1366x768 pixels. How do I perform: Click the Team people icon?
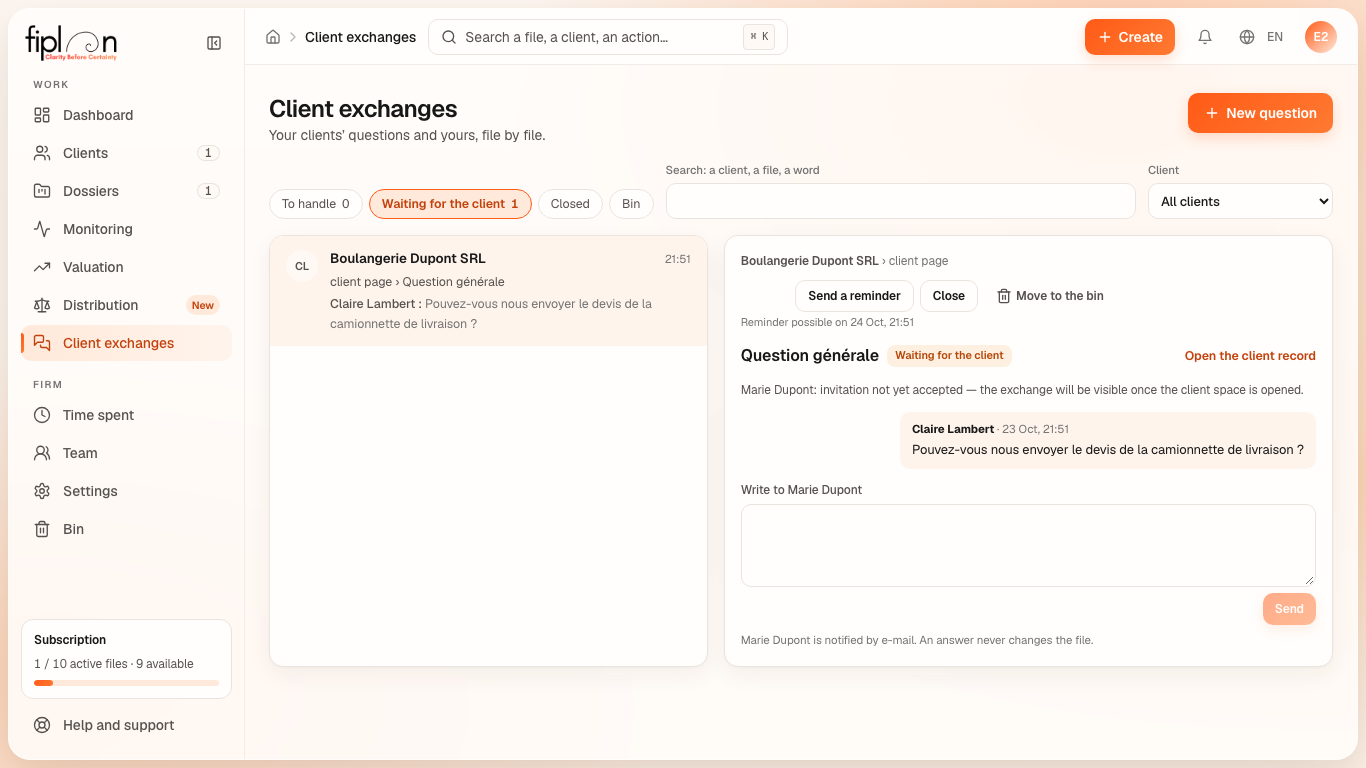pyautogui.click(x=42, y=453)
